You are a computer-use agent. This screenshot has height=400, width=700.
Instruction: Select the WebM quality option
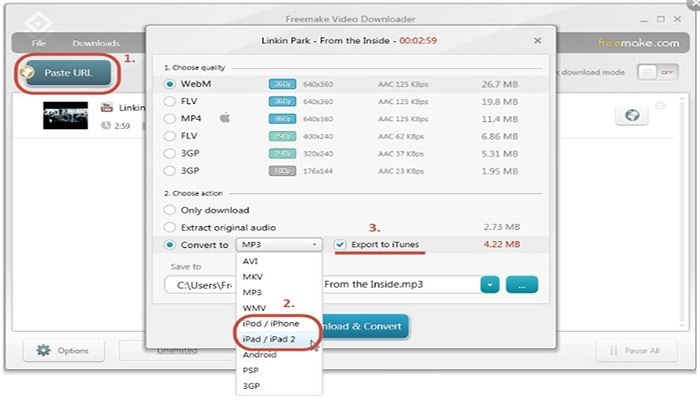point(170,84)
